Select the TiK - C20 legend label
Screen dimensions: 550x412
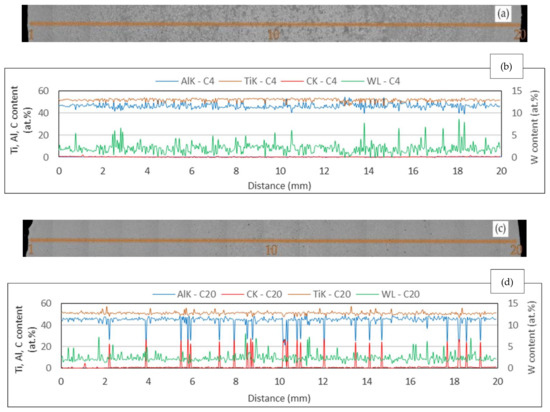[319, 294]
